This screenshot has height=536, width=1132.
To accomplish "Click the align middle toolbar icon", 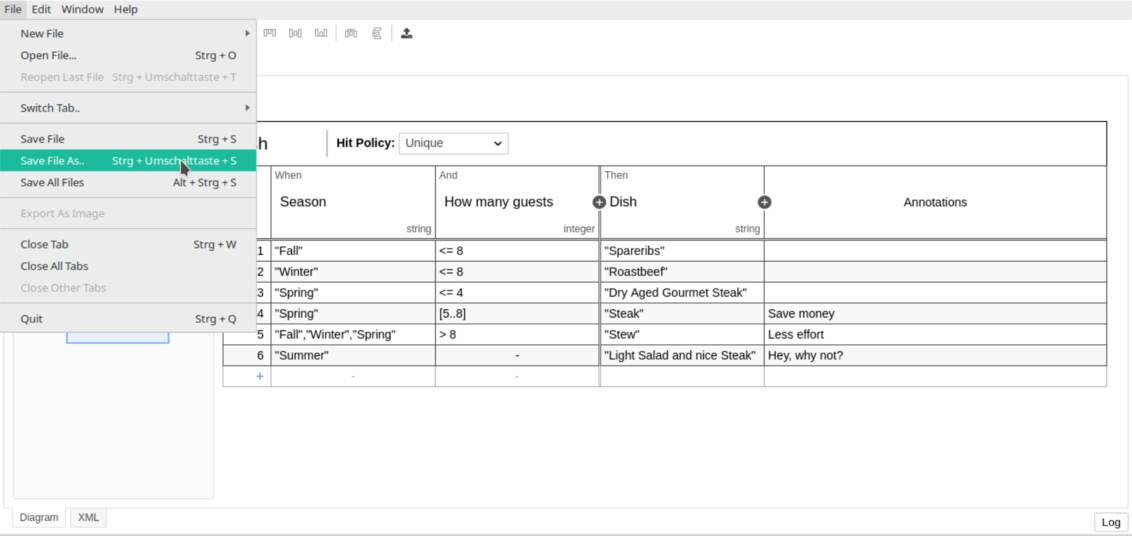I will [x=295, y=33].
